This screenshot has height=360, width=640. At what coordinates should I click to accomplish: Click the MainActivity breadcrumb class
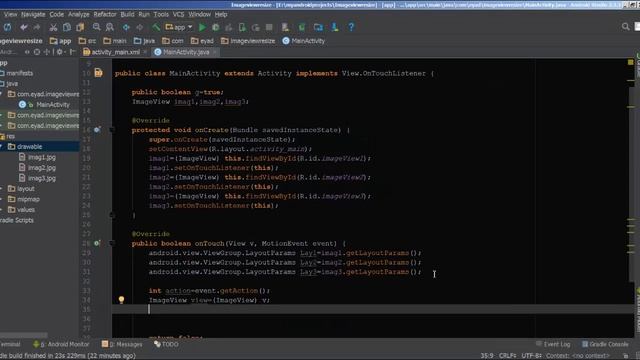(304, 41)
